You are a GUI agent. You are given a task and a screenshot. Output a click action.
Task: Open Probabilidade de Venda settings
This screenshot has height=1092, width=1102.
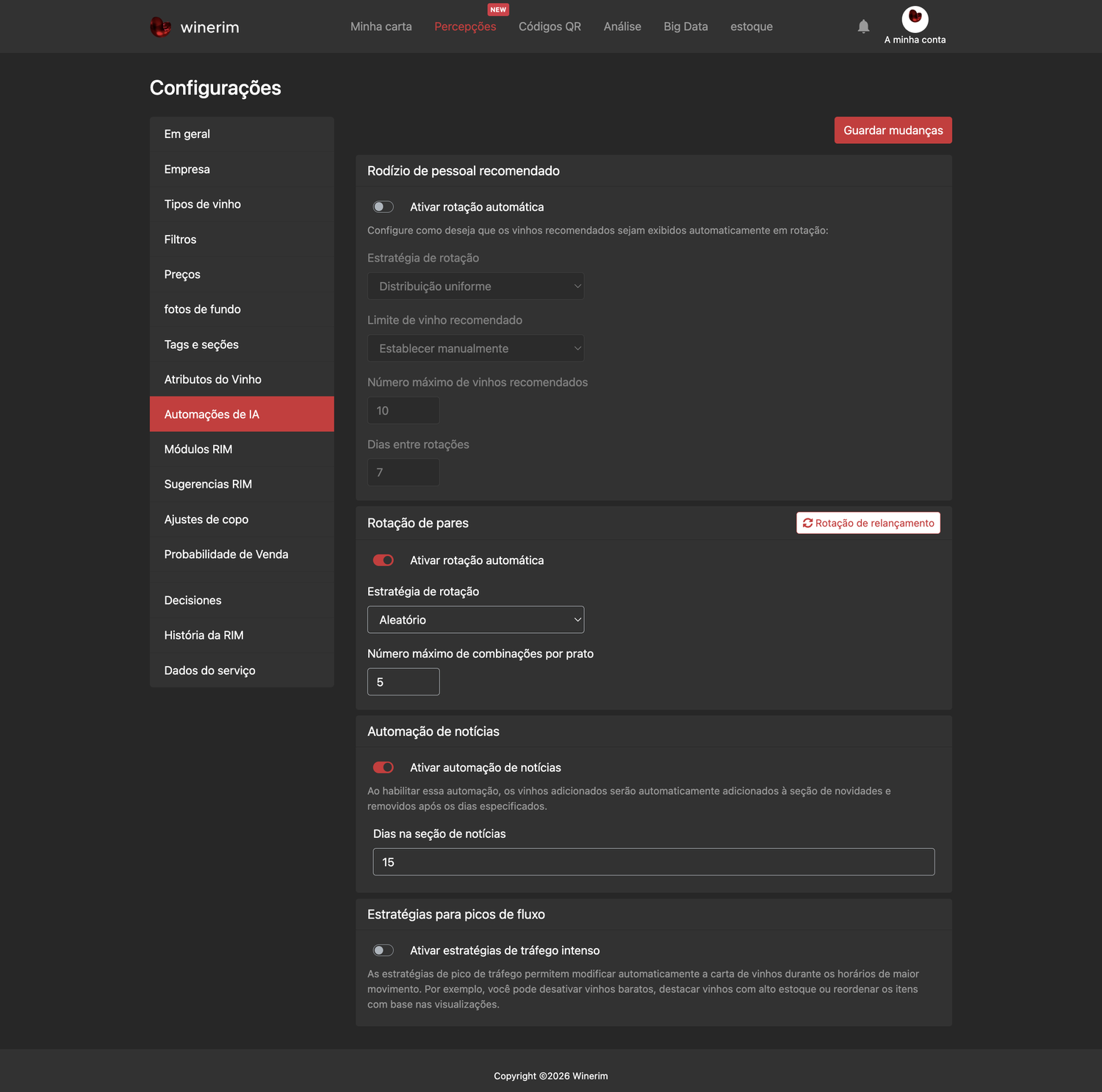point(242,554)
